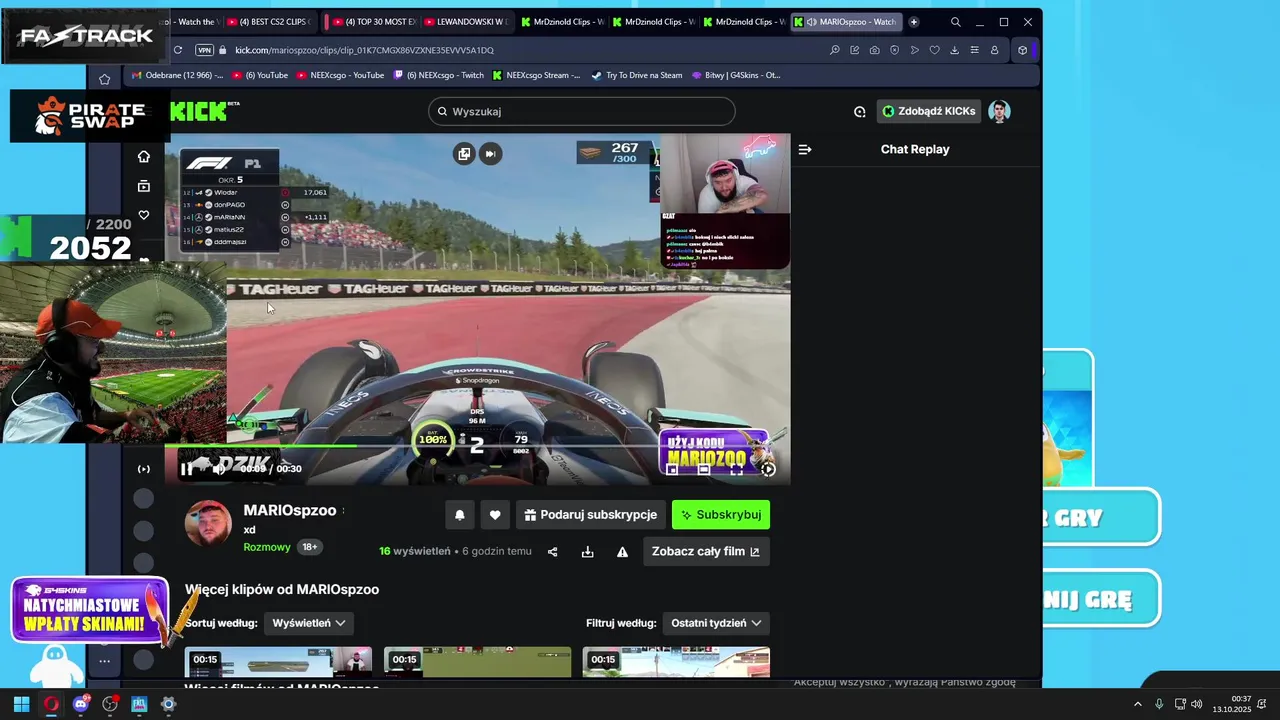This screenshot has height=720, width=1280.
Task: Pause the clip playback
Action: click(x=186, y=469)
